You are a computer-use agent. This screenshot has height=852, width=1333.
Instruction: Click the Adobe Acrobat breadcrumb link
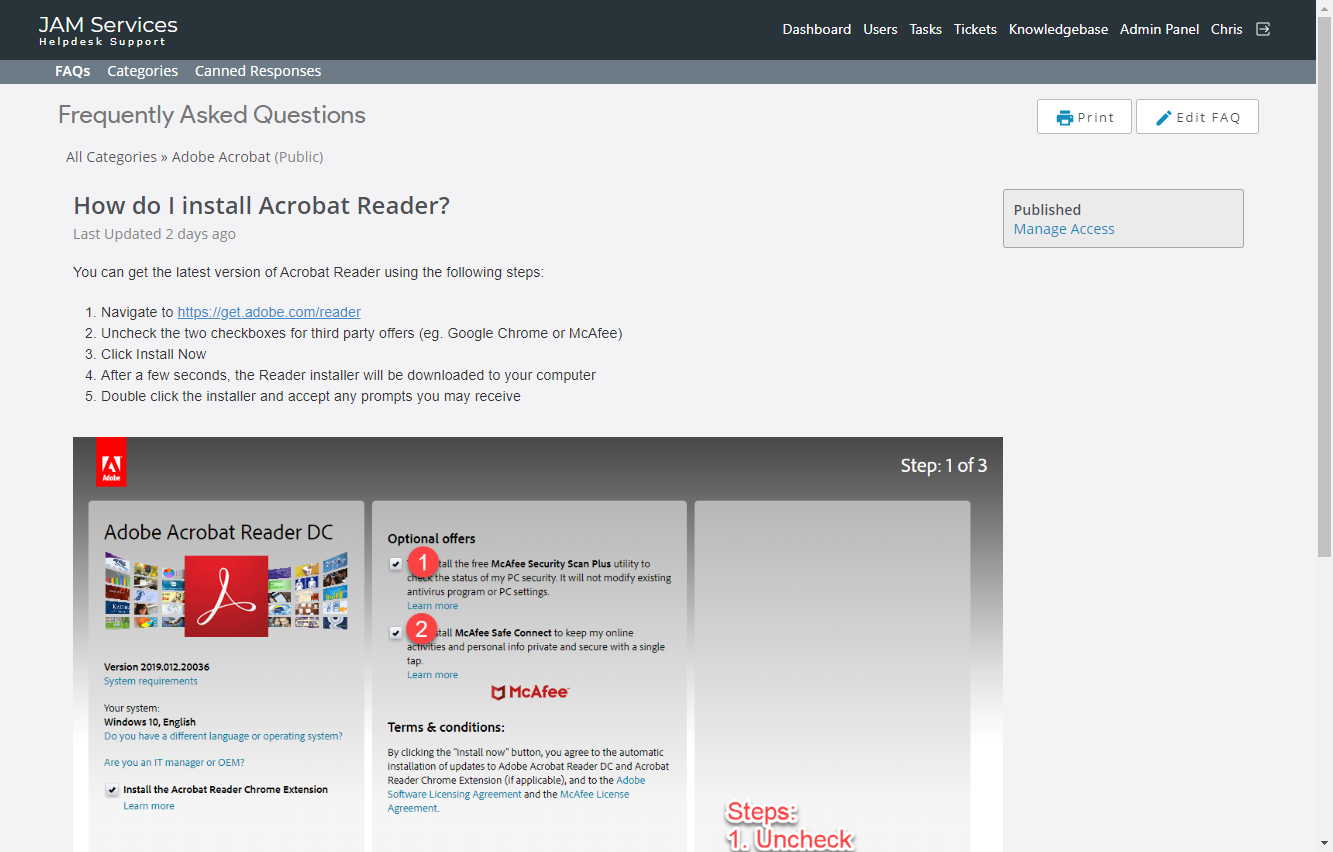click(221, 157)
